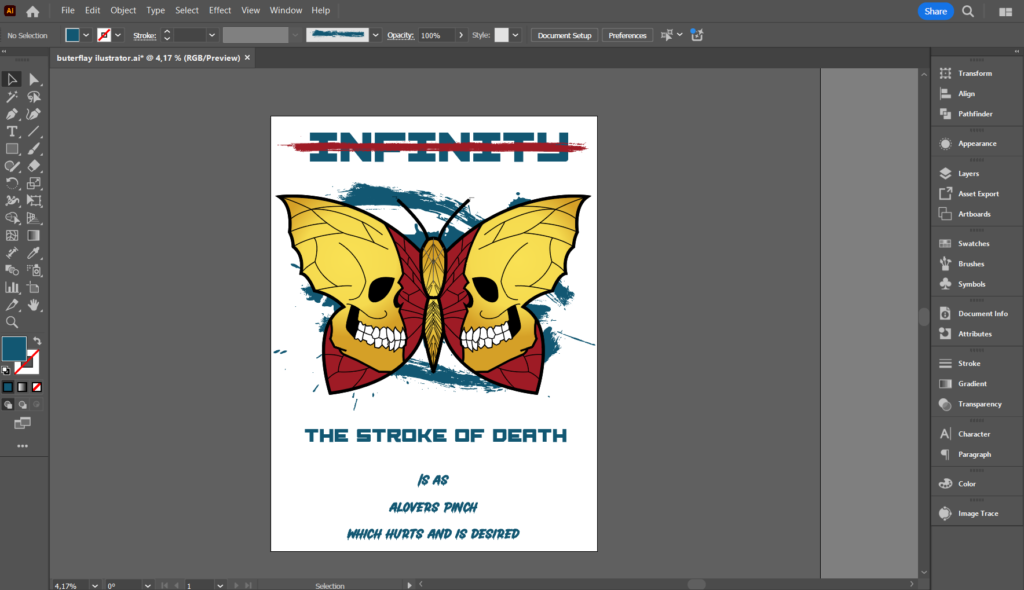Open the Pathfinder panel
The image size is (1024, 590).
[975, 114]
